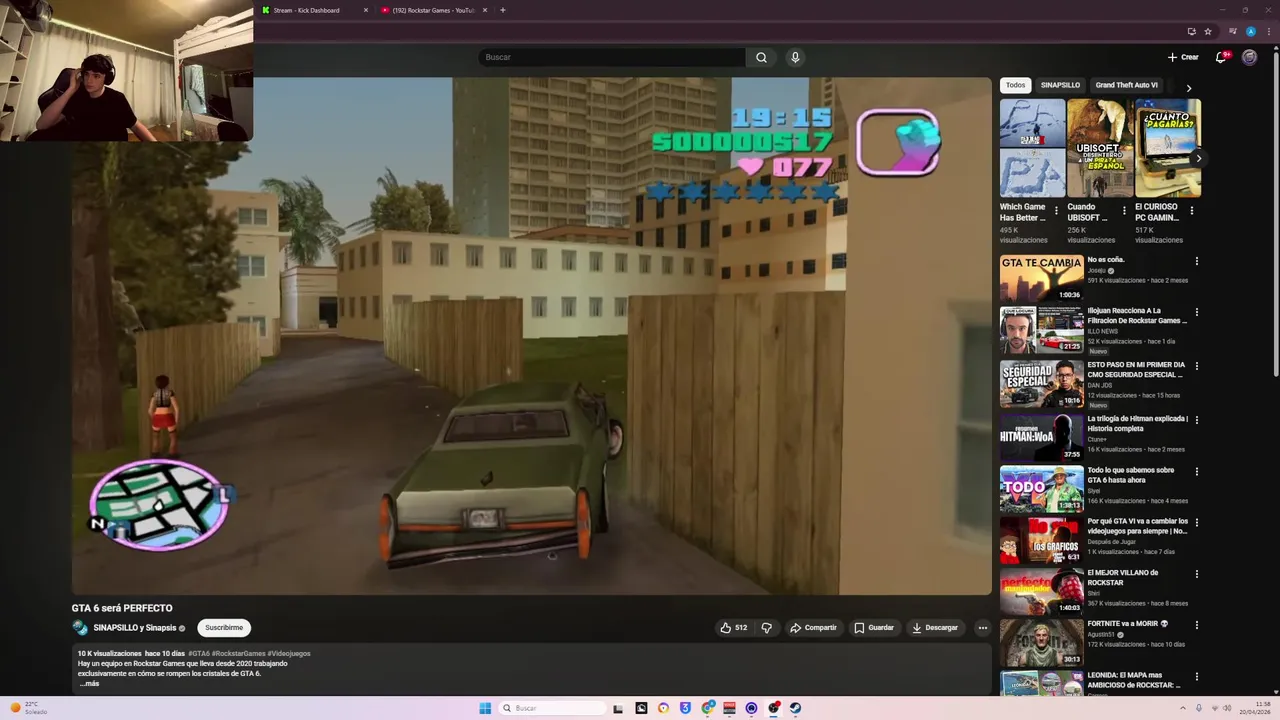The height and width of the screenshot is (720, 1280).
Task: Open options for 'El CURIOSO PC GAMIN' short
Action: tap(1191, 211)
